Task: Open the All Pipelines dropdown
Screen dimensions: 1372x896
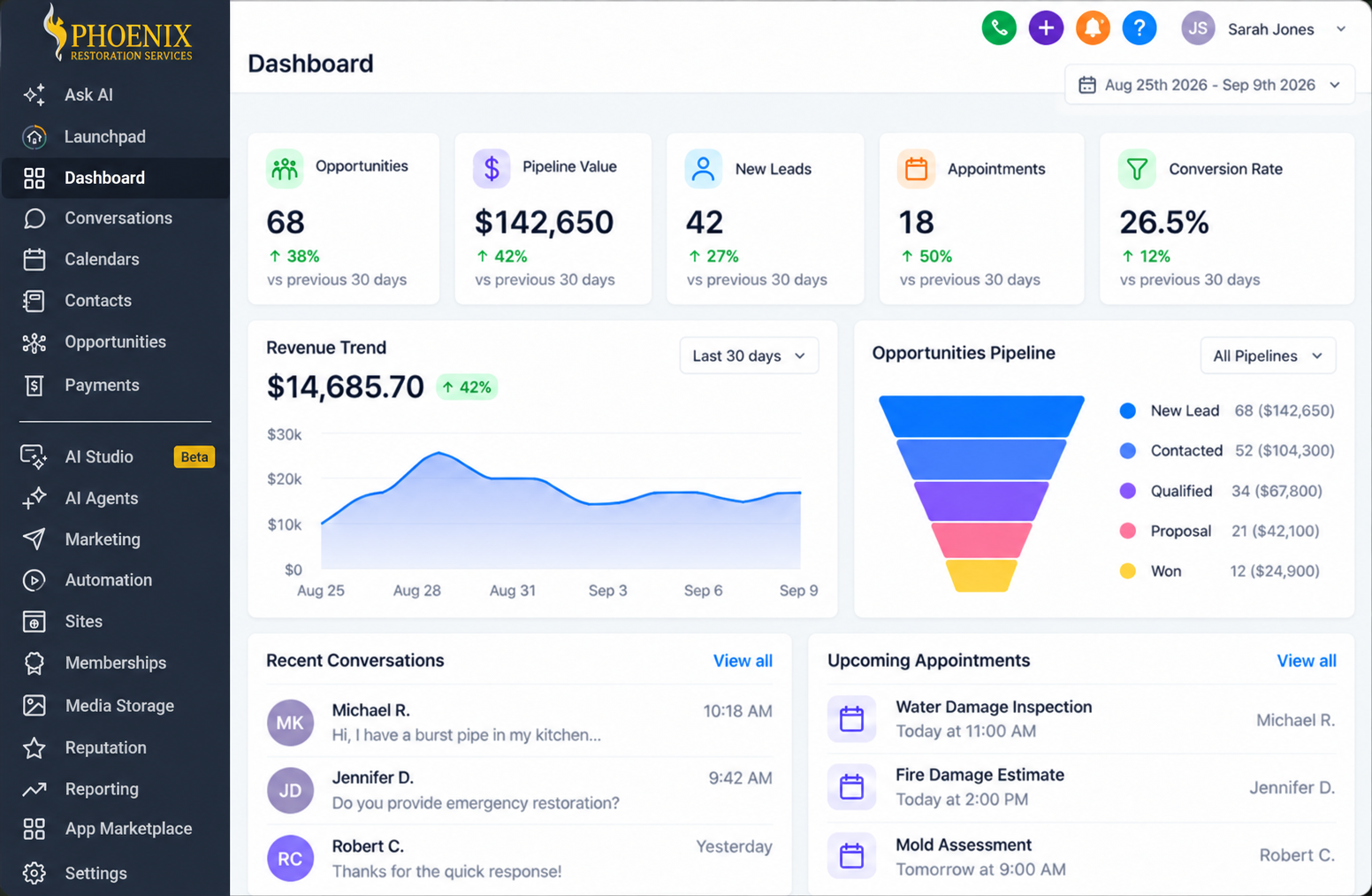Action: point(1268,356)
